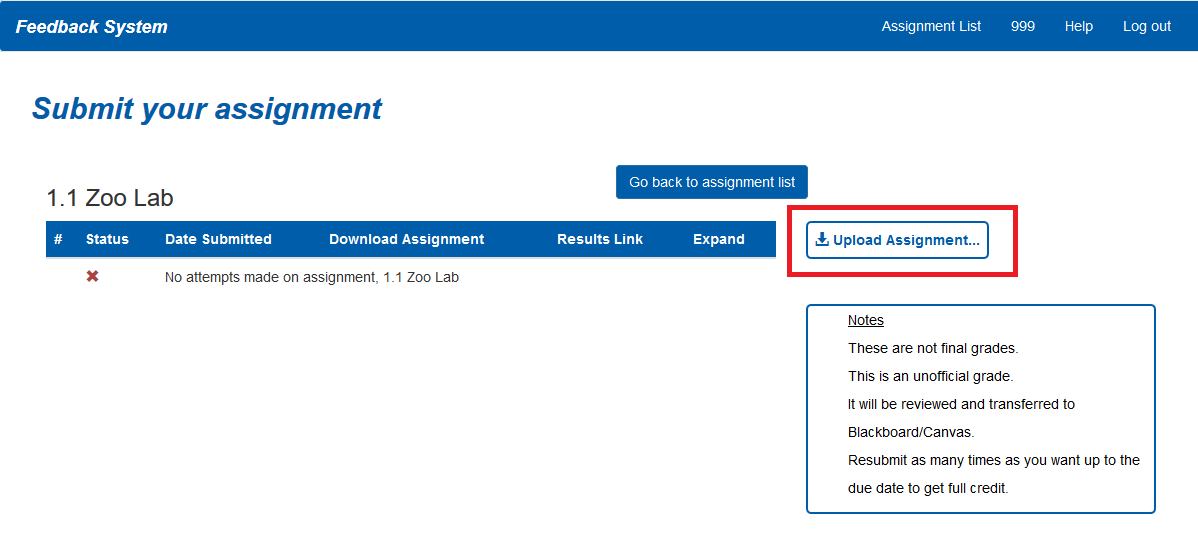Click the 'Submit your assignment' page heading
This screenshot has height=536, width=1198.
click(x=207, y=108)
